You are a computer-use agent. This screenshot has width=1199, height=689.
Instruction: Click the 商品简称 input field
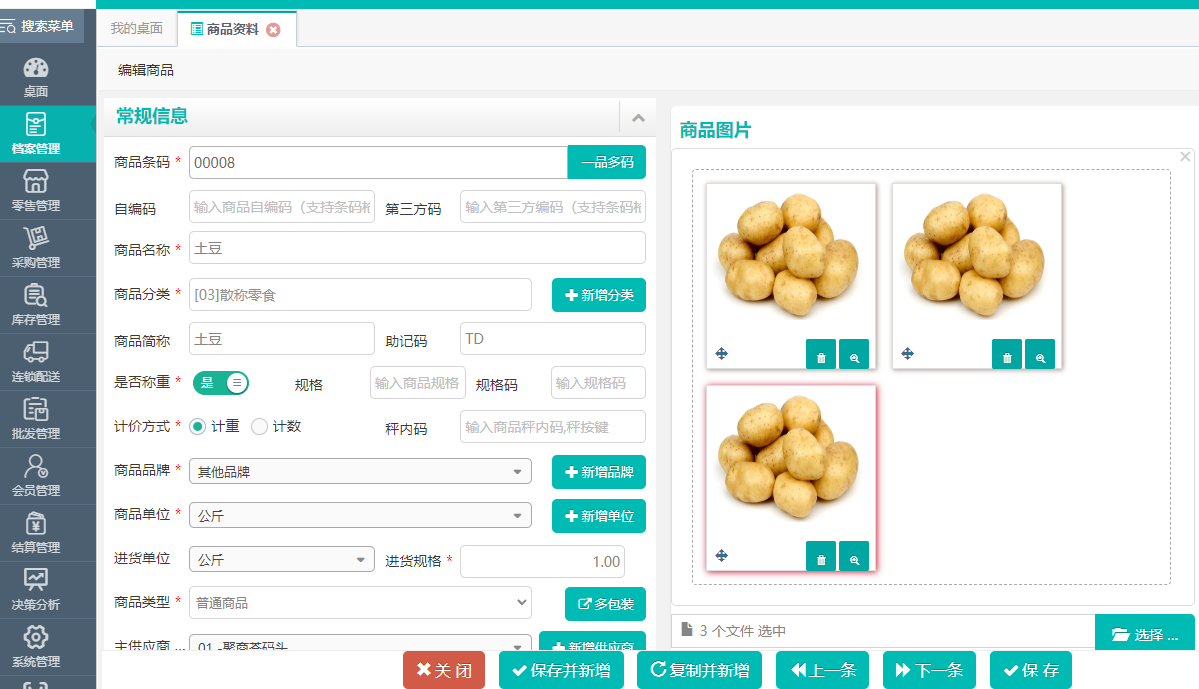281,339
